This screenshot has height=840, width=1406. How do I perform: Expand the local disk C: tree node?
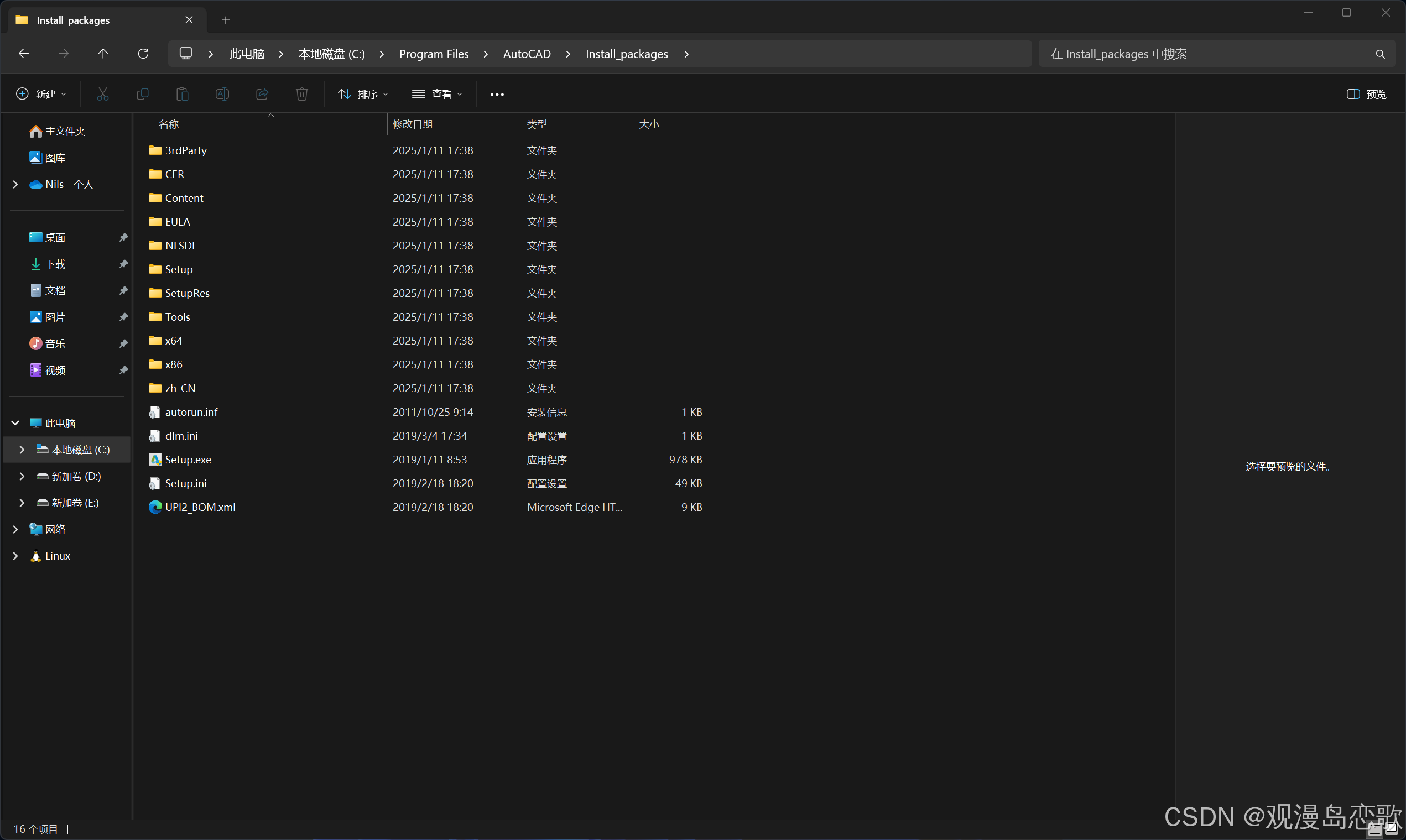click(22, 450)
